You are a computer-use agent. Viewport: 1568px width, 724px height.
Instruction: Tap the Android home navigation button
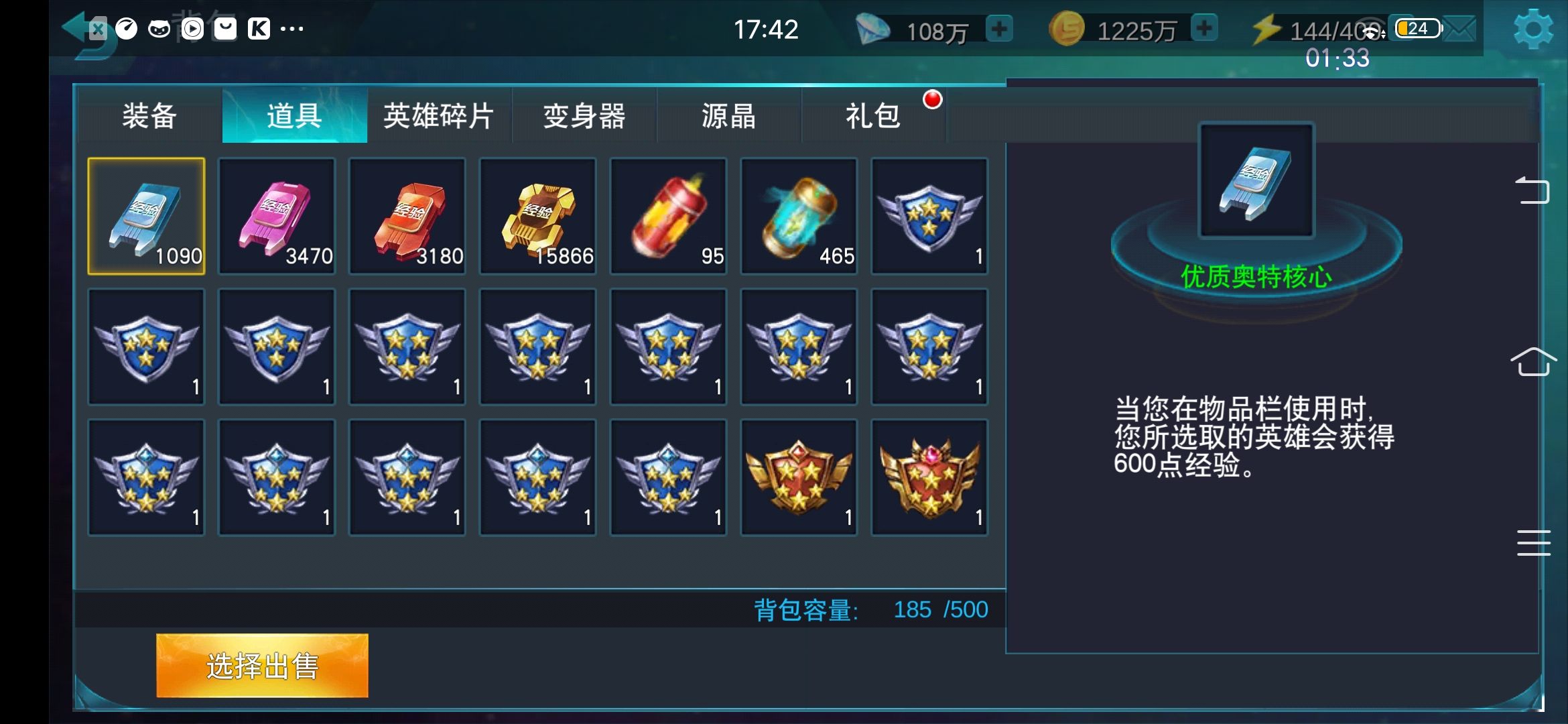click(x=1532, y=362)
